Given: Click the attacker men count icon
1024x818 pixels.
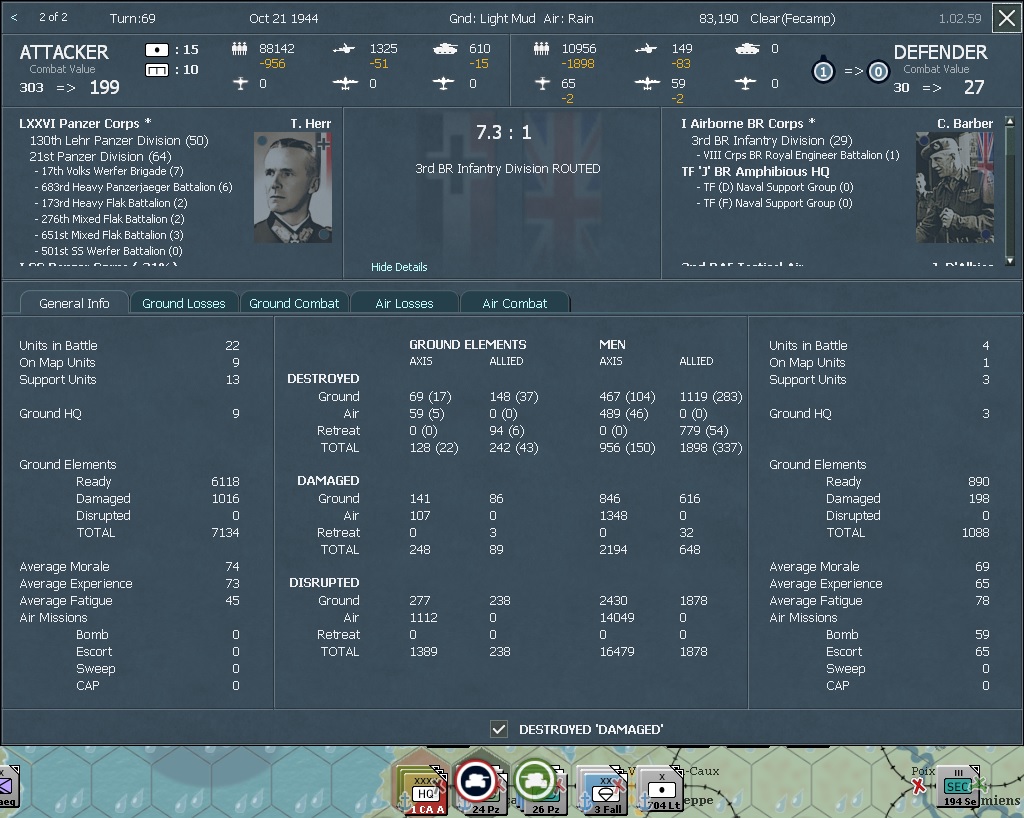Looking at the screenshot, I should pyautogui.click(x=240, y=48).
